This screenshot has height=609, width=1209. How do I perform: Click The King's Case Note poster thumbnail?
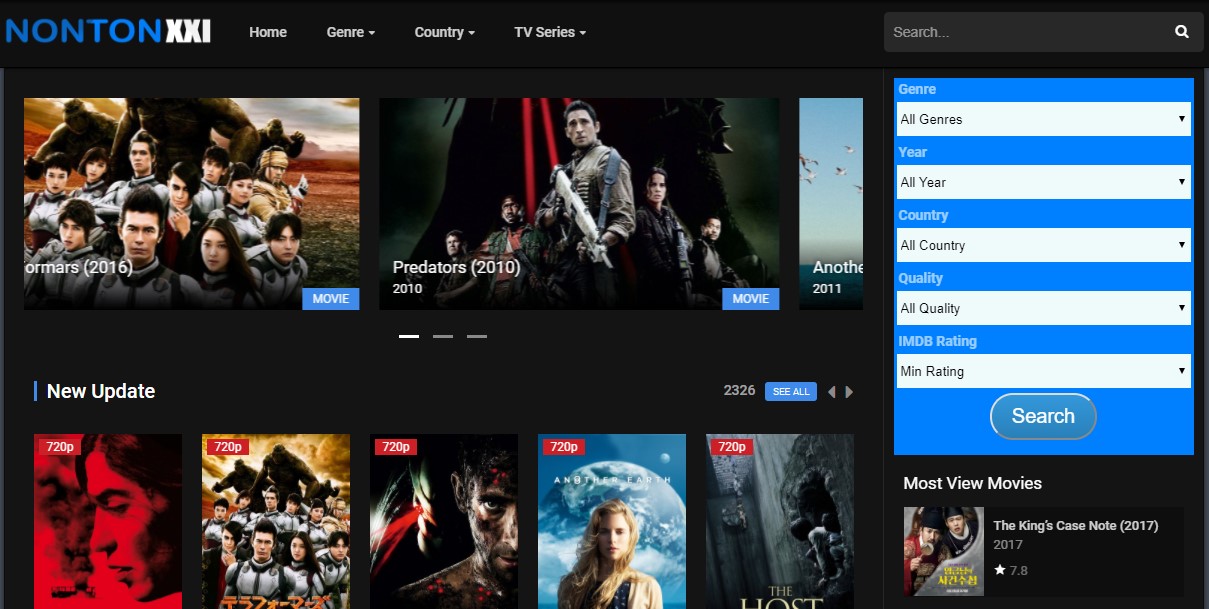pos(943,550)
